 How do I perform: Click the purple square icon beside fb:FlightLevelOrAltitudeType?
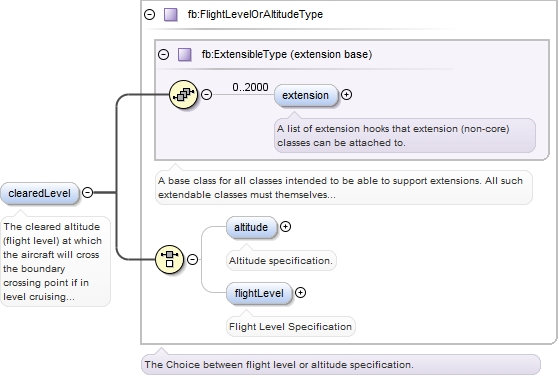(x=170, y=15)
